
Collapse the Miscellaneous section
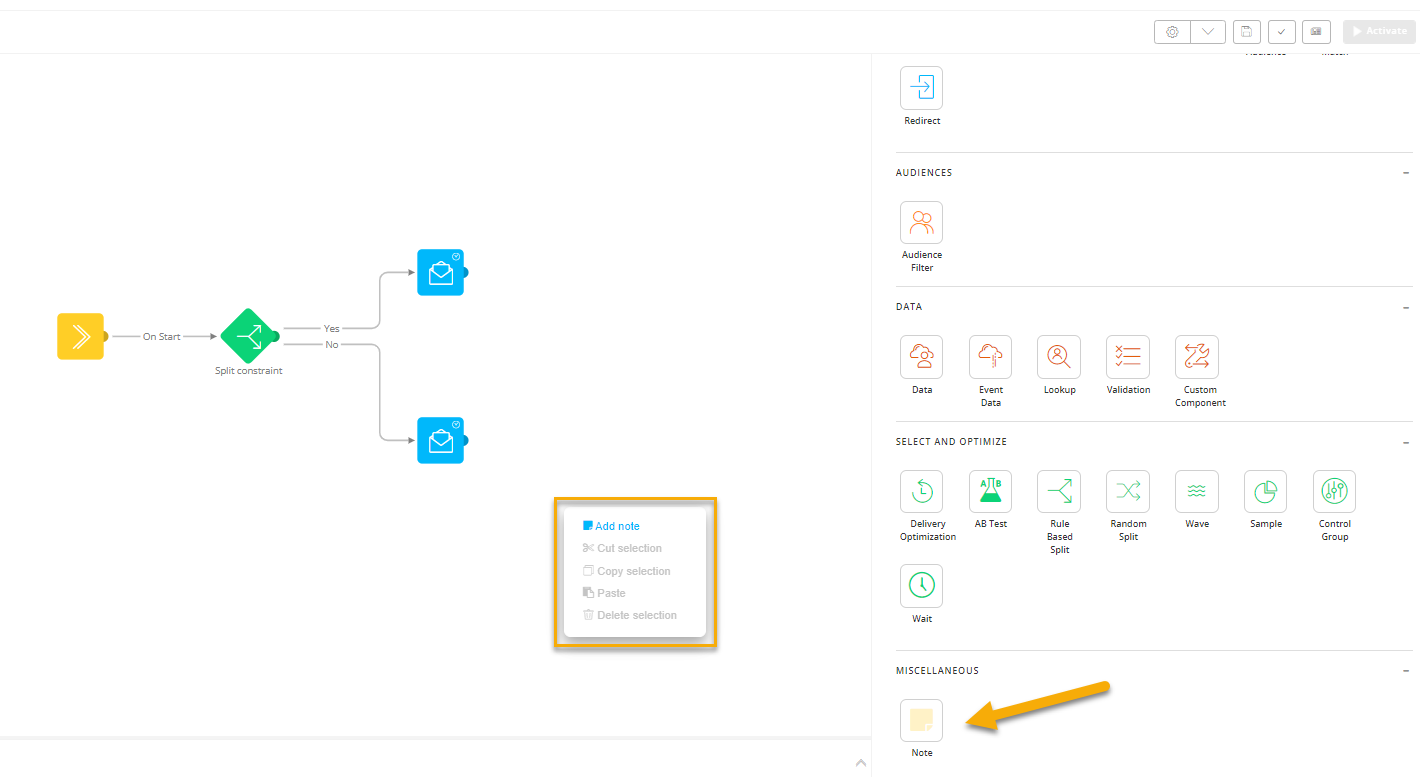point(1406,671)
